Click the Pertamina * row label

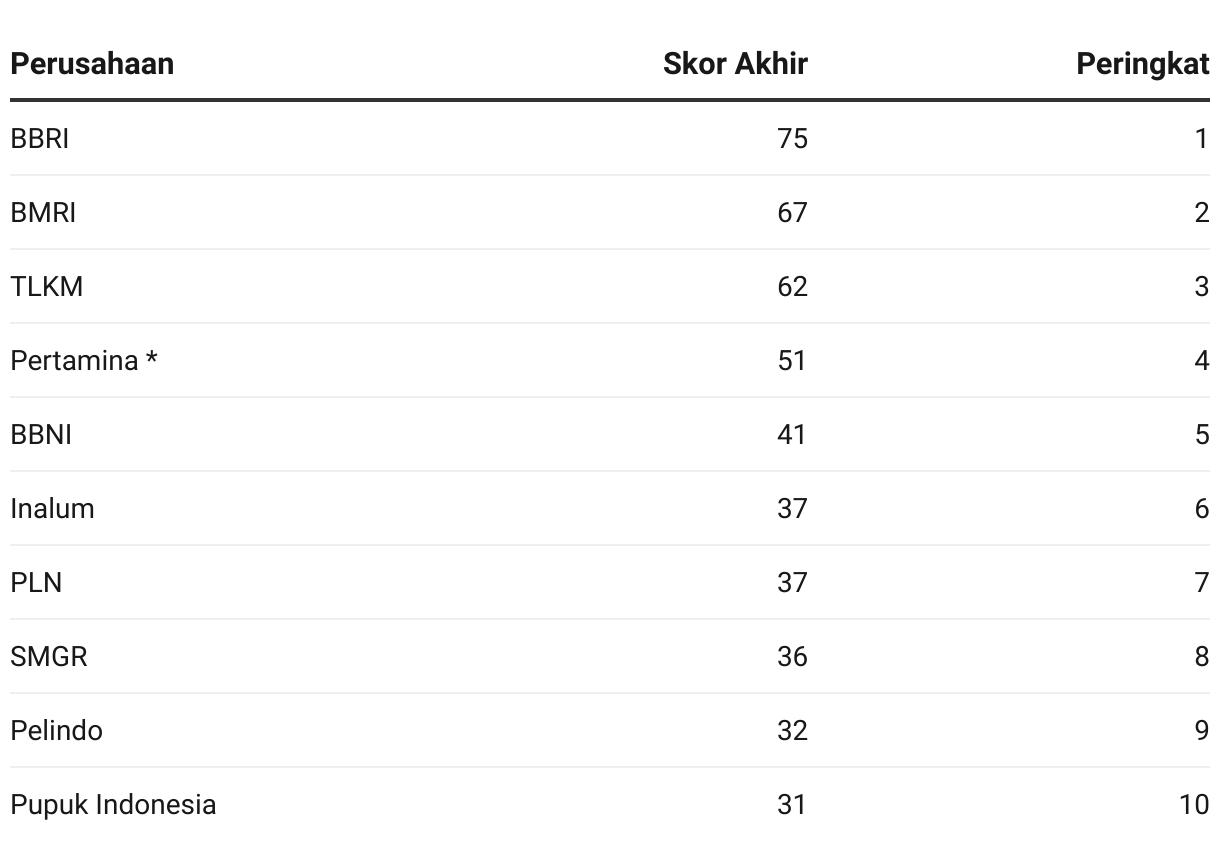84,360
